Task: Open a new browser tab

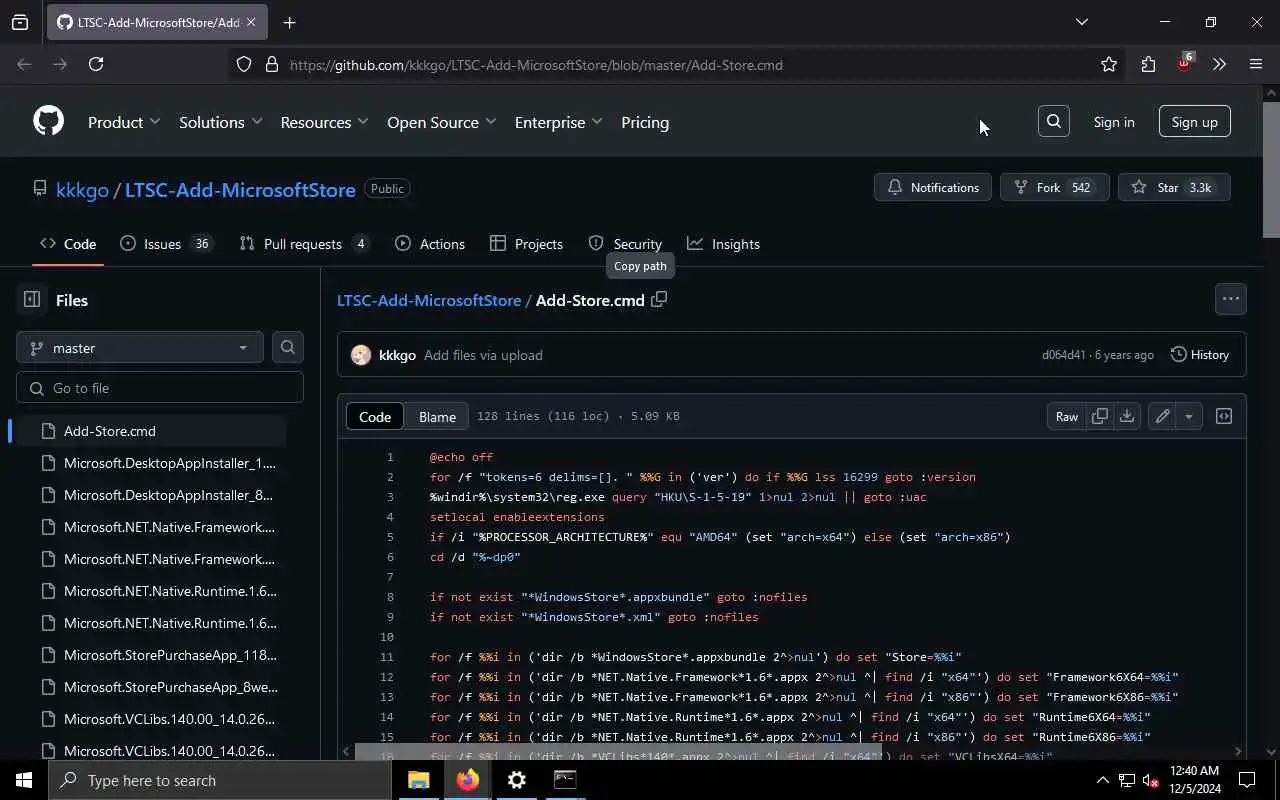Action: [x=290, y=22]
